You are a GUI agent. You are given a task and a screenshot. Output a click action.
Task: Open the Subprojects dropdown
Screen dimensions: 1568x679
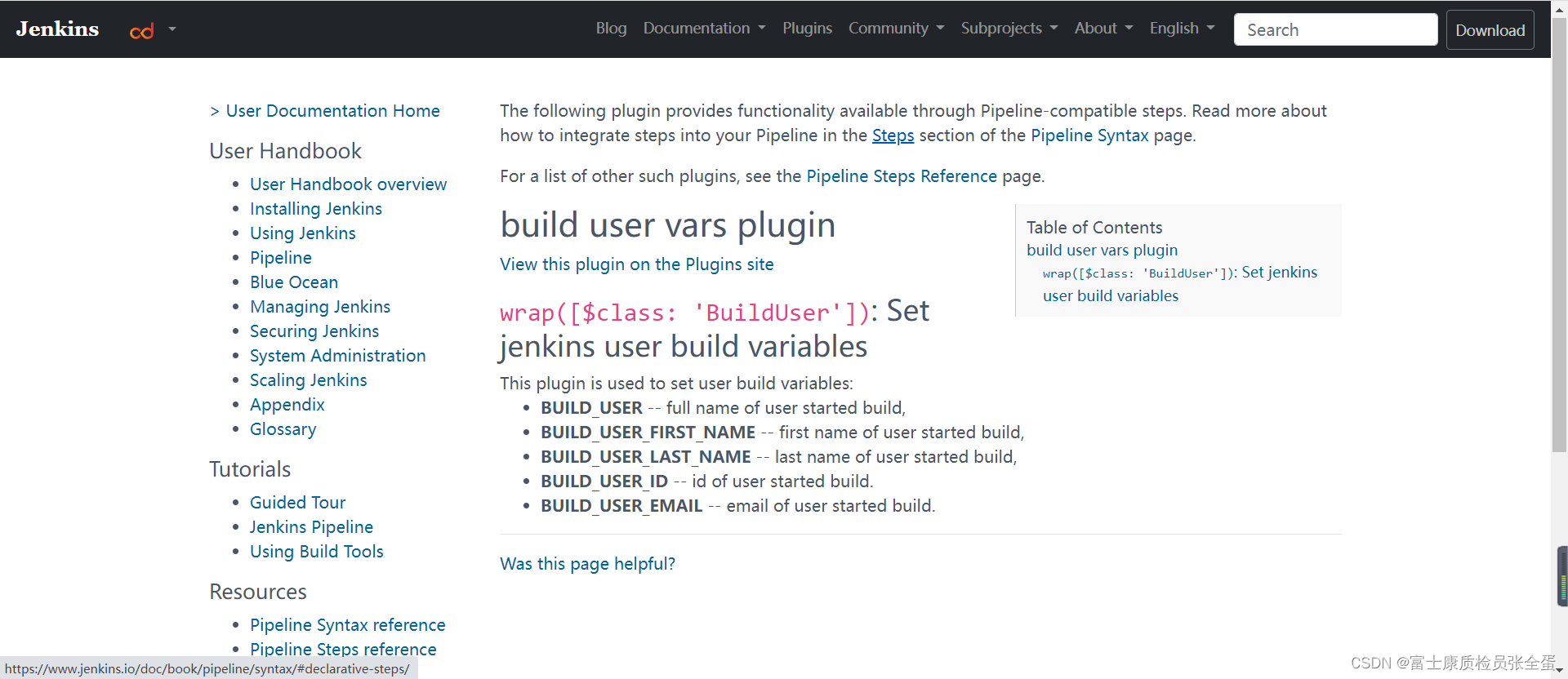pos(1009,29)
